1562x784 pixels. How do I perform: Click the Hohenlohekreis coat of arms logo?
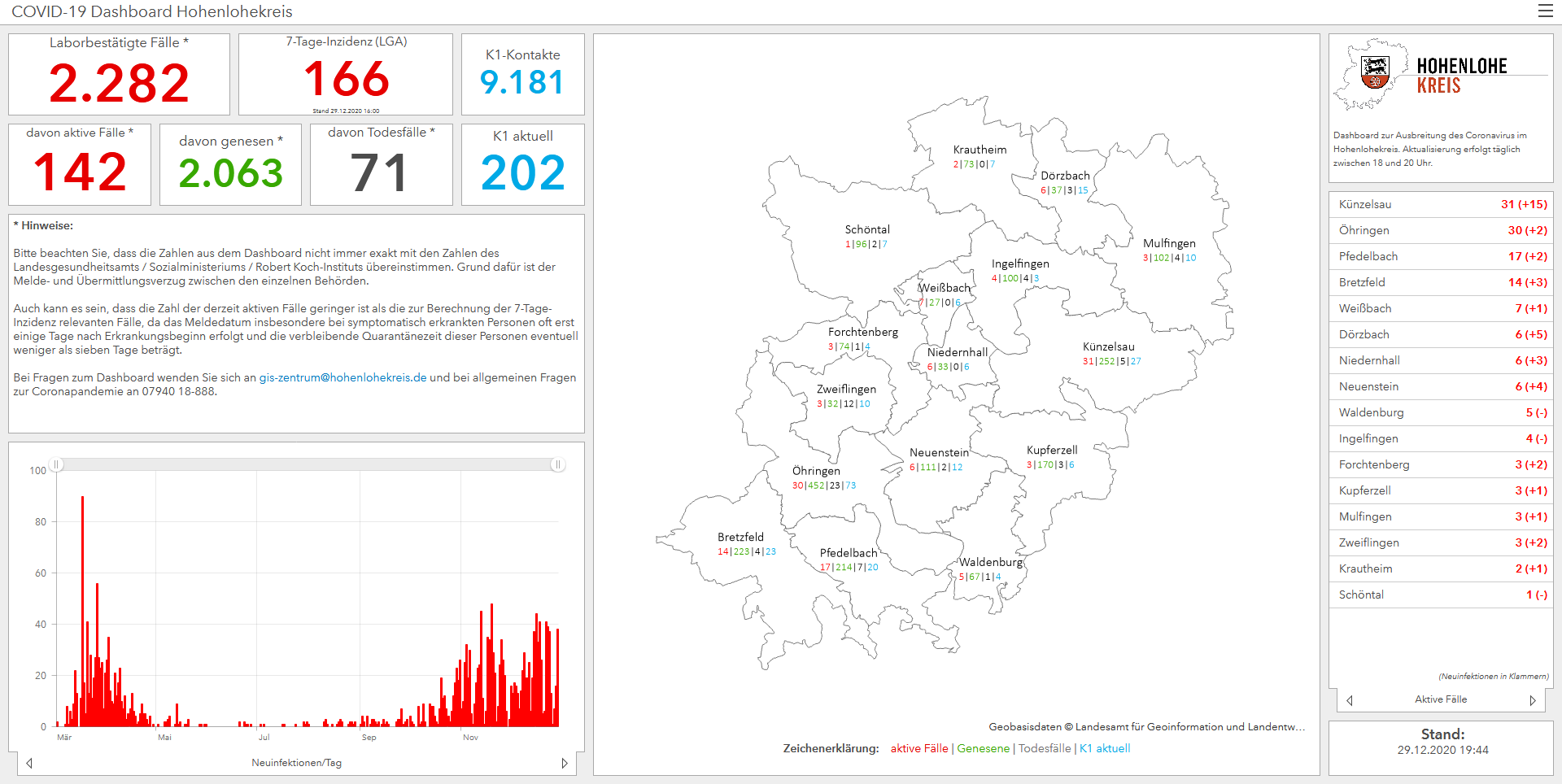click(1375, 73)
